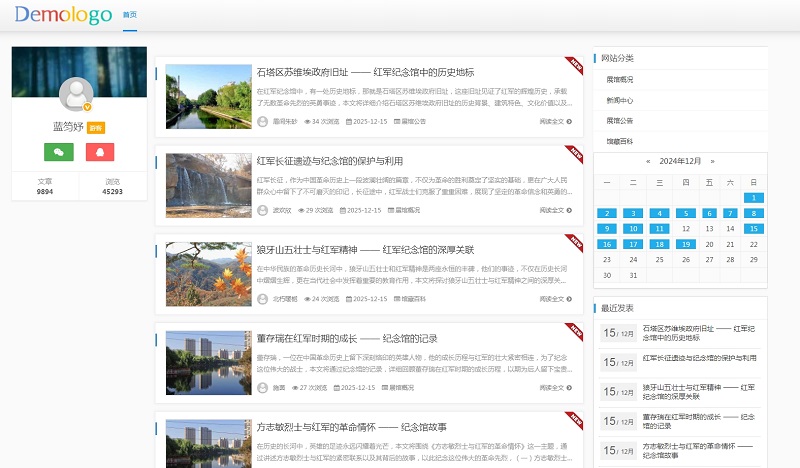Viewport: 800px width, 468px height.
Task: Click the orange tag next to 蓝筠妤
Action: 96,128
